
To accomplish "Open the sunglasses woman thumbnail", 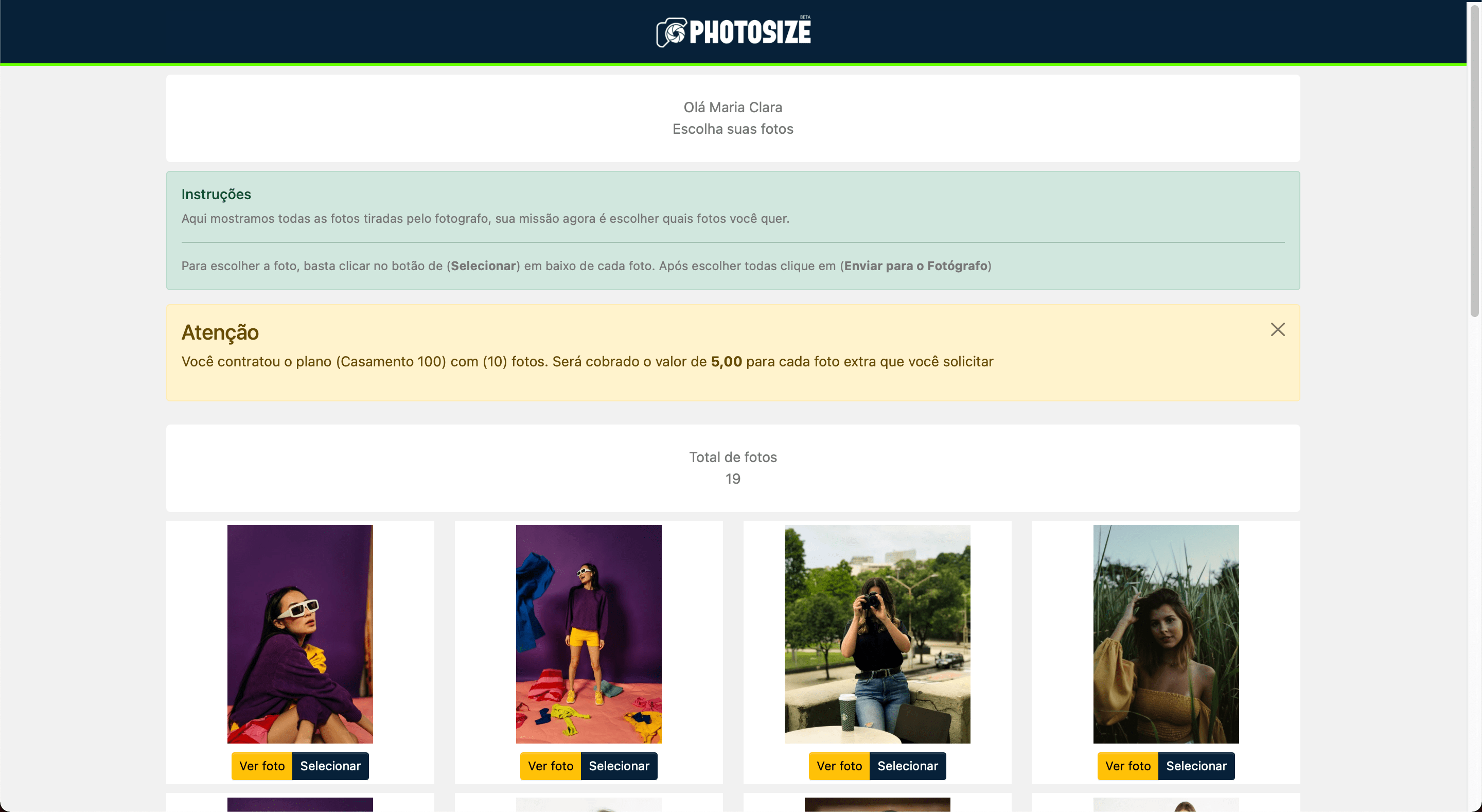I will click(299, 633).
